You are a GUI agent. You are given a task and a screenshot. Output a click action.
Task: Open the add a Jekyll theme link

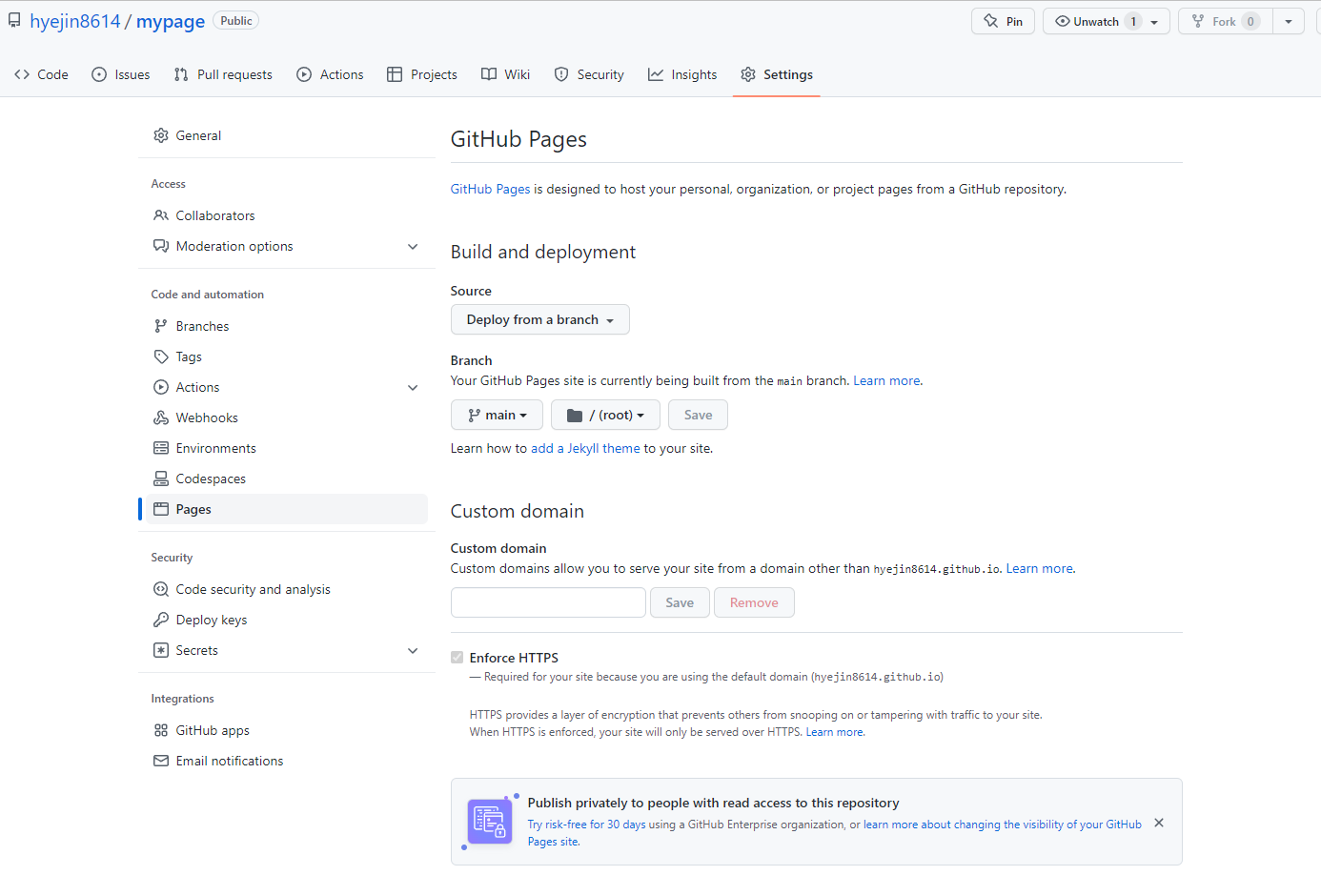pos(585,448)
